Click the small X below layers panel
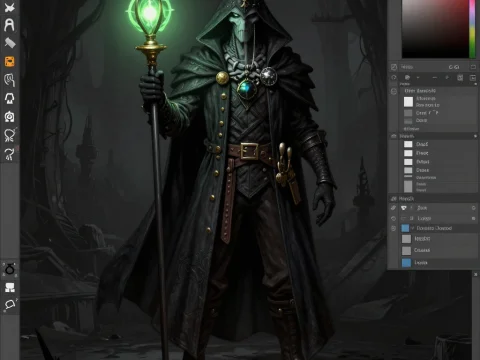Image resolution: width=480 pixels, height=360 pixels. [475, 274]
